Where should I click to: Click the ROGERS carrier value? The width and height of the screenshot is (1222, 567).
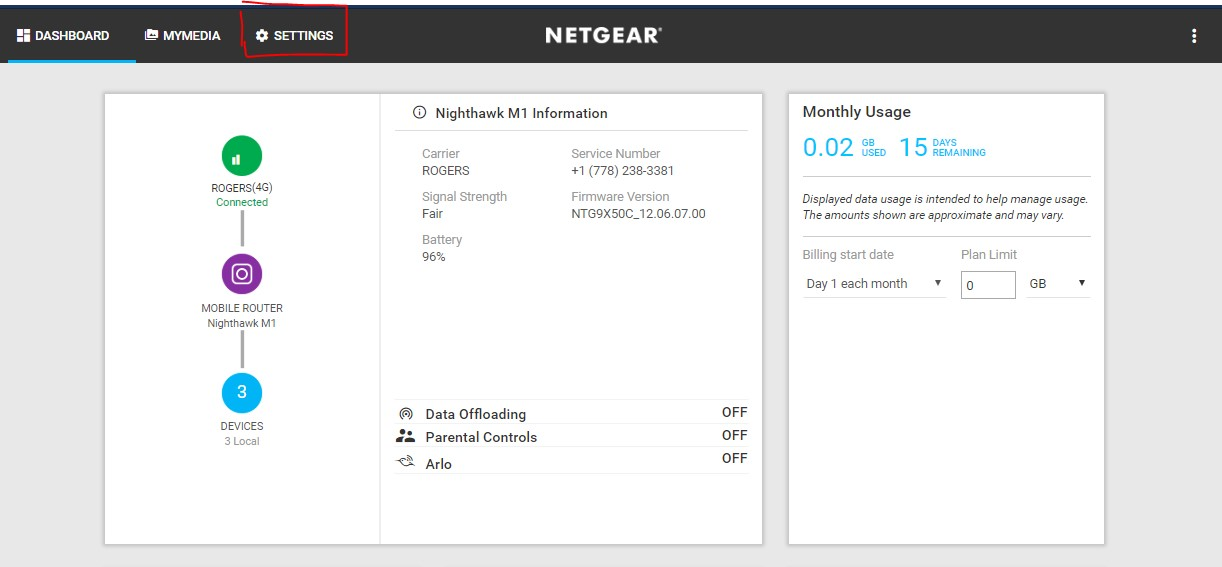(445, 171)
